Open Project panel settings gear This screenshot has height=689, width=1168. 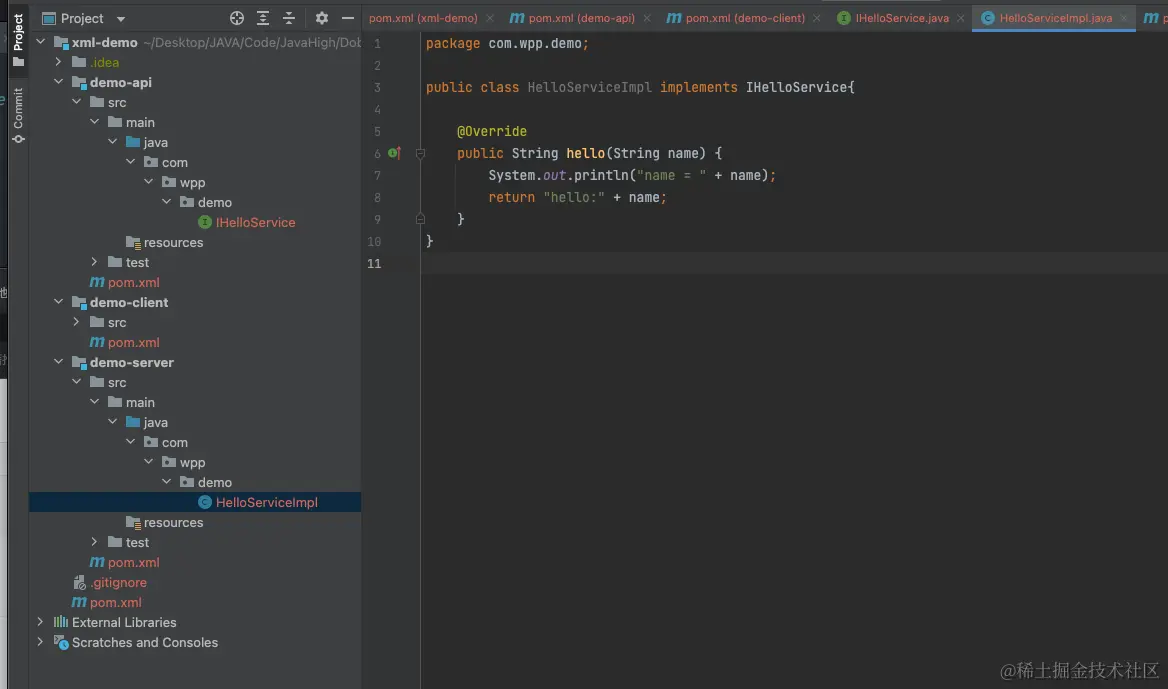pyautogui.click(x=321, y=18)
